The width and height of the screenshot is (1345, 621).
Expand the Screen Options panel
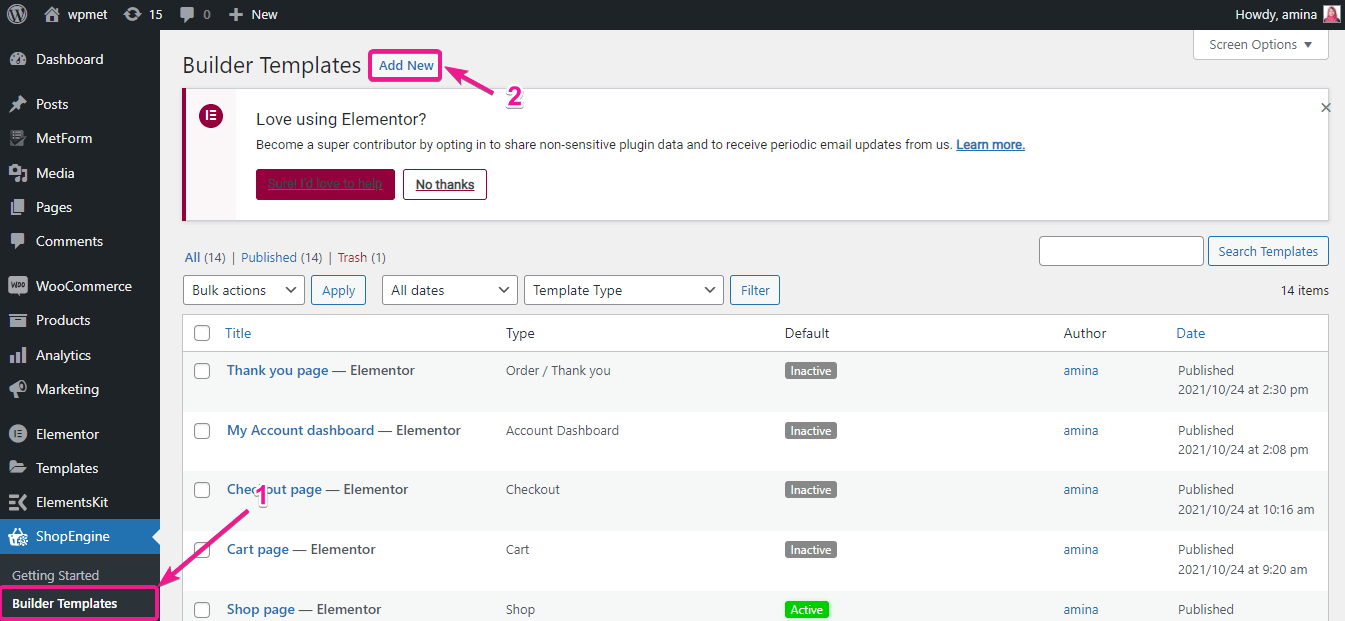click(1261, 44)
